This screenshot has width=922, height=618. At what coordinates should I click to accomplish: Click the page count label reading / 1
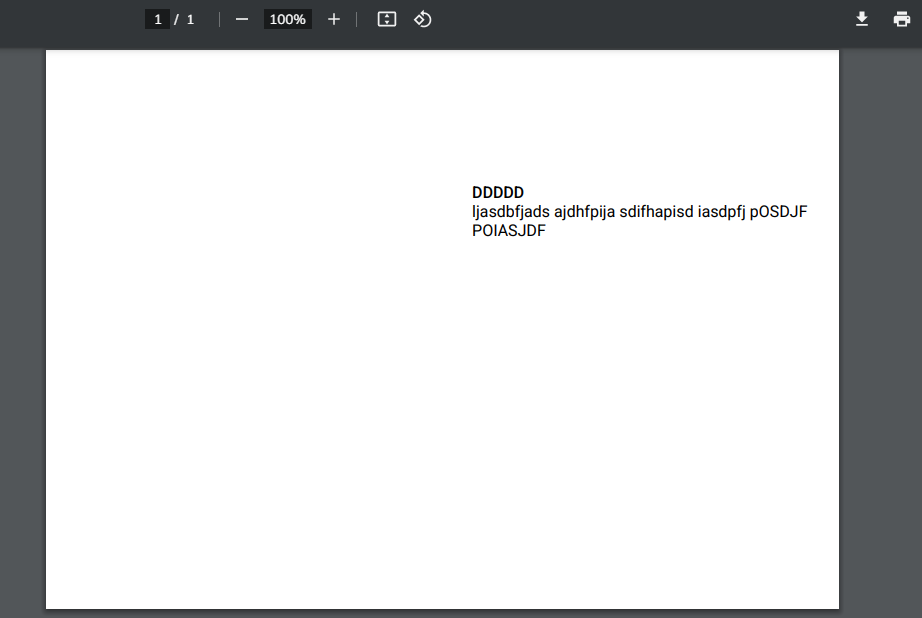click(186, 18)
